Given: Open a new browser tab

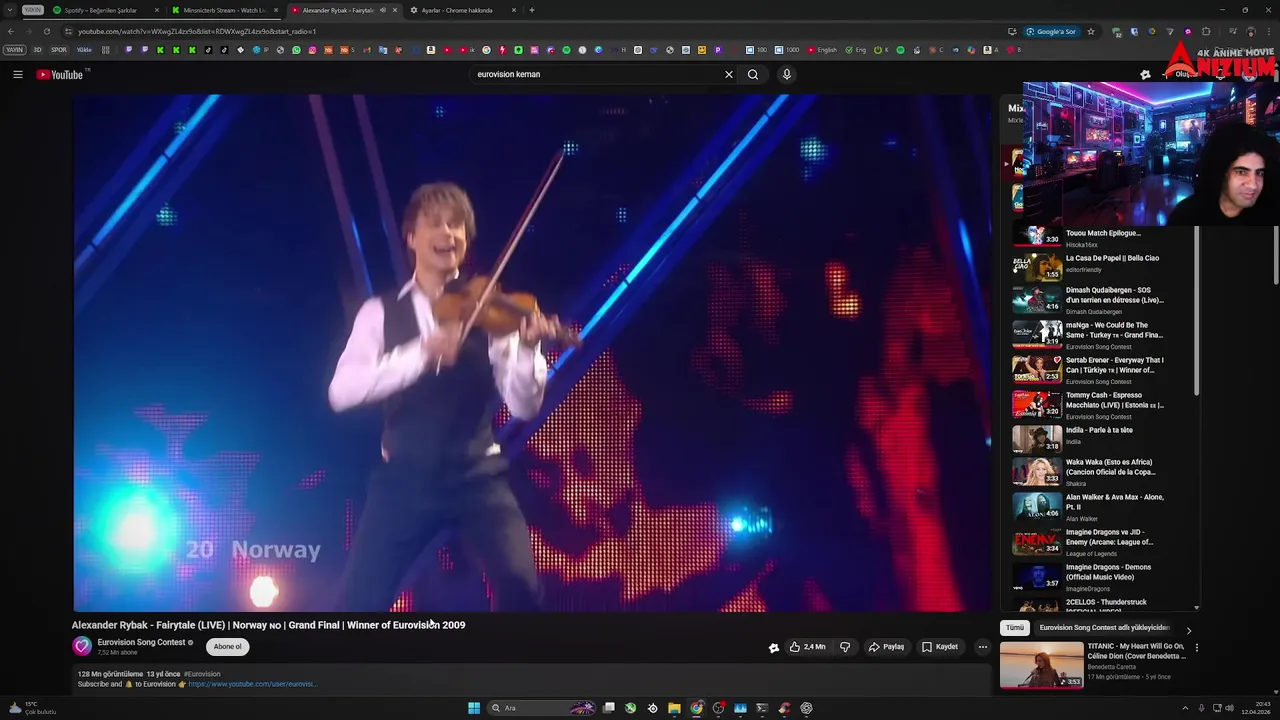Looking at the screenshot, I should pyautogui.click(x=531, y=10).
